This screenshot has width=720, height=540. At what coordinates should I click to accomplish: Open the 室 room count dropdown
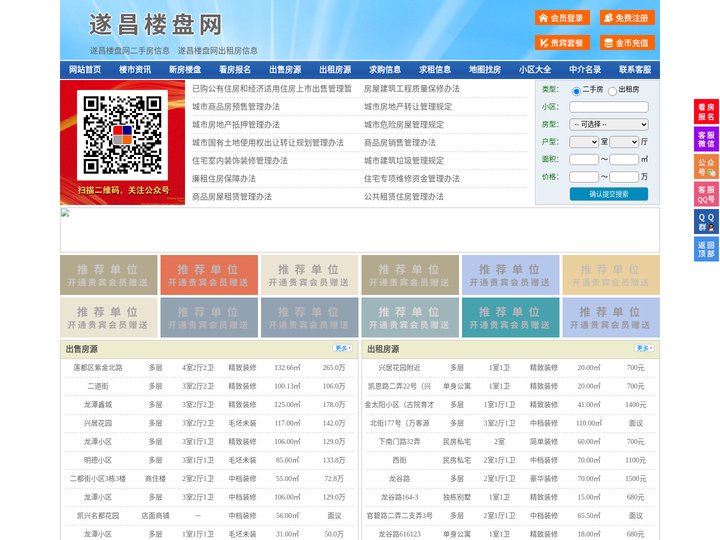(x=584, y=142)
